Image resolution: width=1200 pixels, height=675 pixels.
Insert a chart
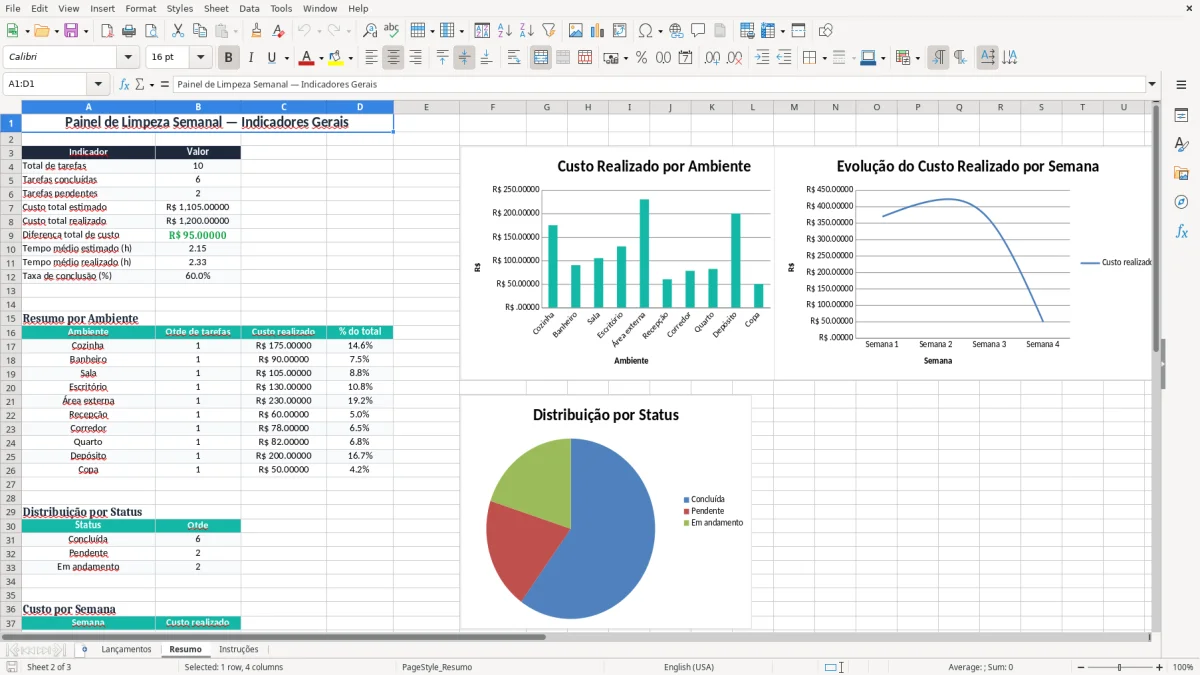pos(598,31)
